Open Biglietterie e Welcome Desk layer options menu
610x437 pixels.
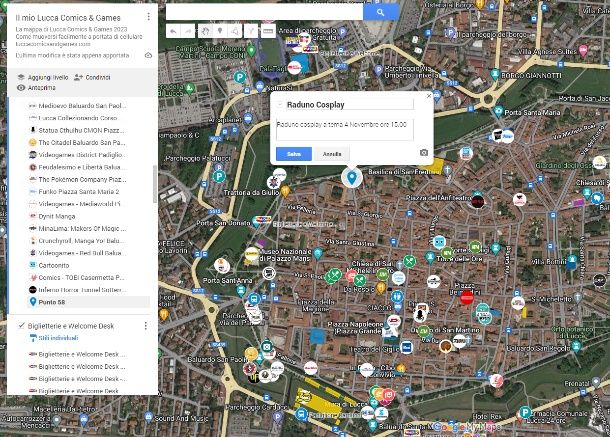pyautogui.click(x=145, y=326)
